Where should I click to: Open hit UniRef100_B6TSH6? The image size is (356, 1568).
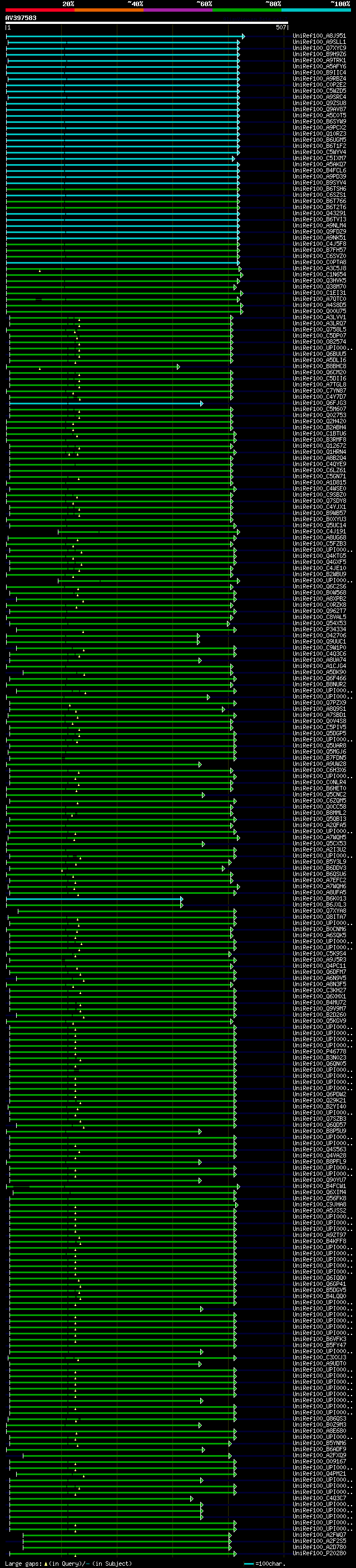319,189
